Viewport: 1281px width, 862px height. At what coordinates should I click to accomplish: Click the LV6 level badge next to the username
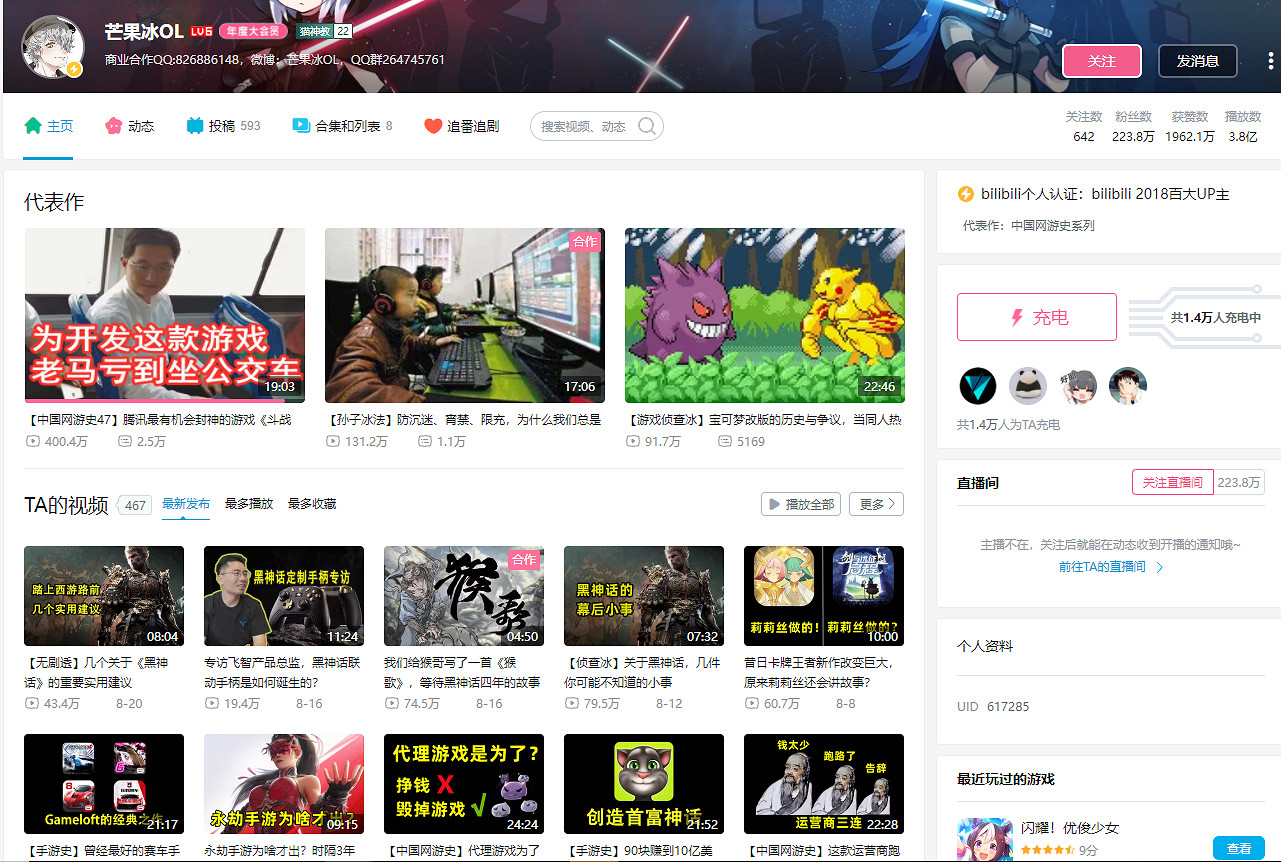[201, 31]
